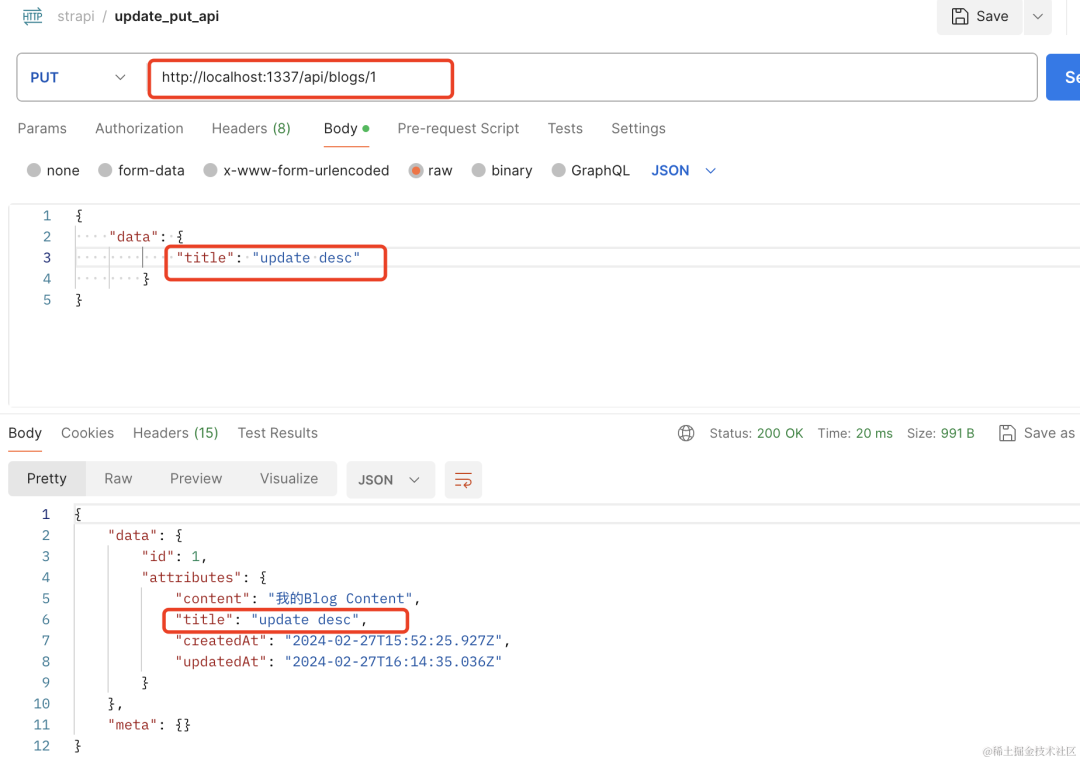The image size is (1080, 761).
Task: Click the response "attributes" line
Action: (x=204, y=577)
